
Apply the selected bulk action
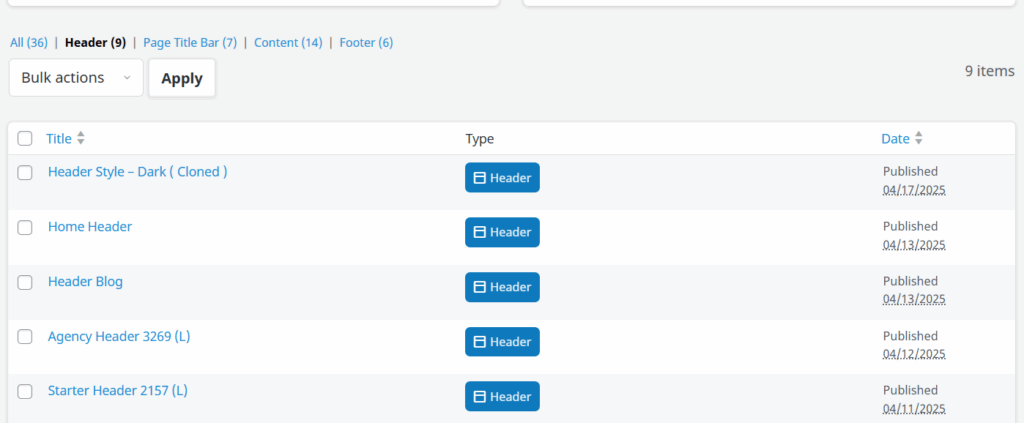tap(182, 78)
